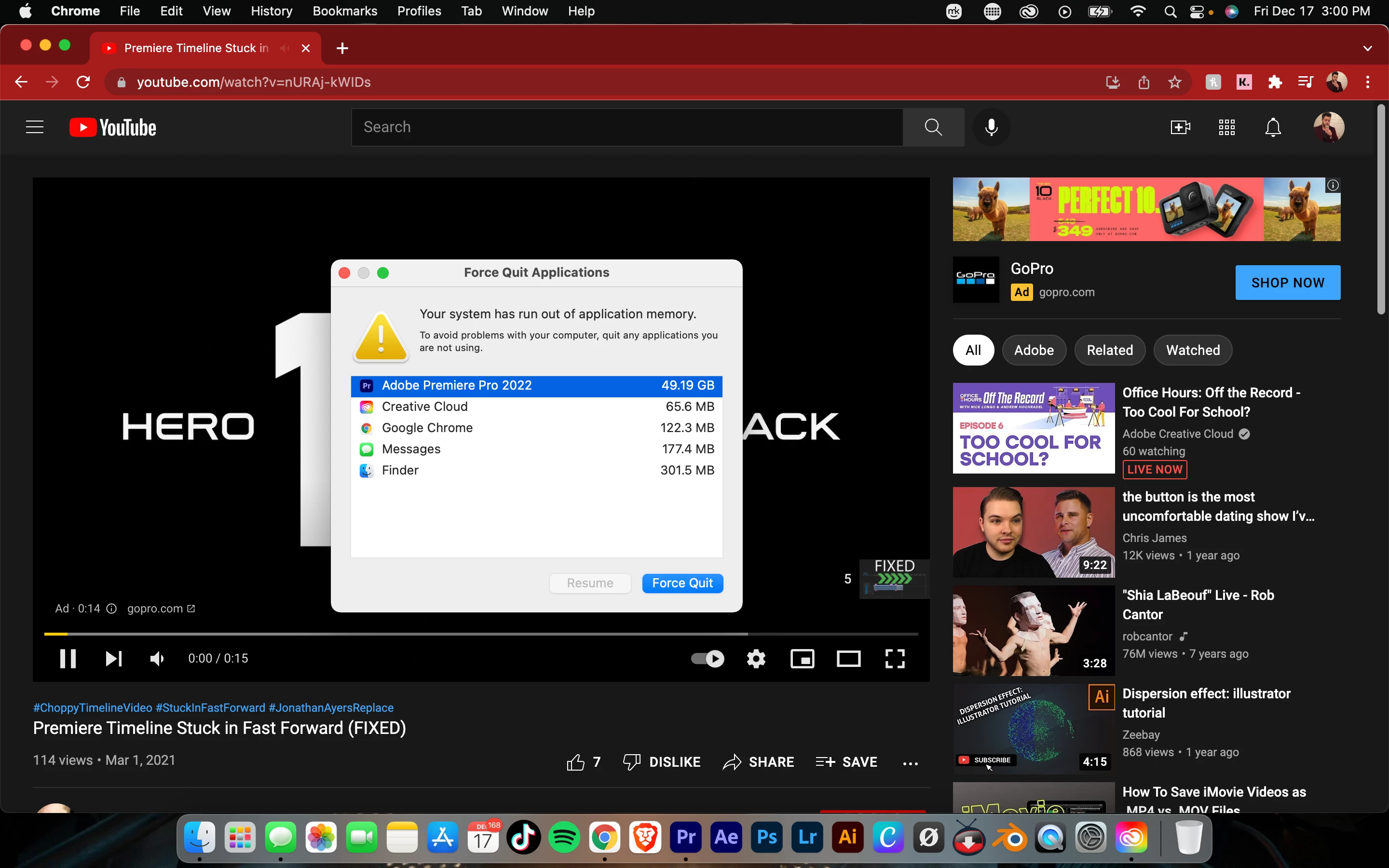The image size is (1389, 868).
Task: Click the DISLIKE button
Action: pos(662,762)
